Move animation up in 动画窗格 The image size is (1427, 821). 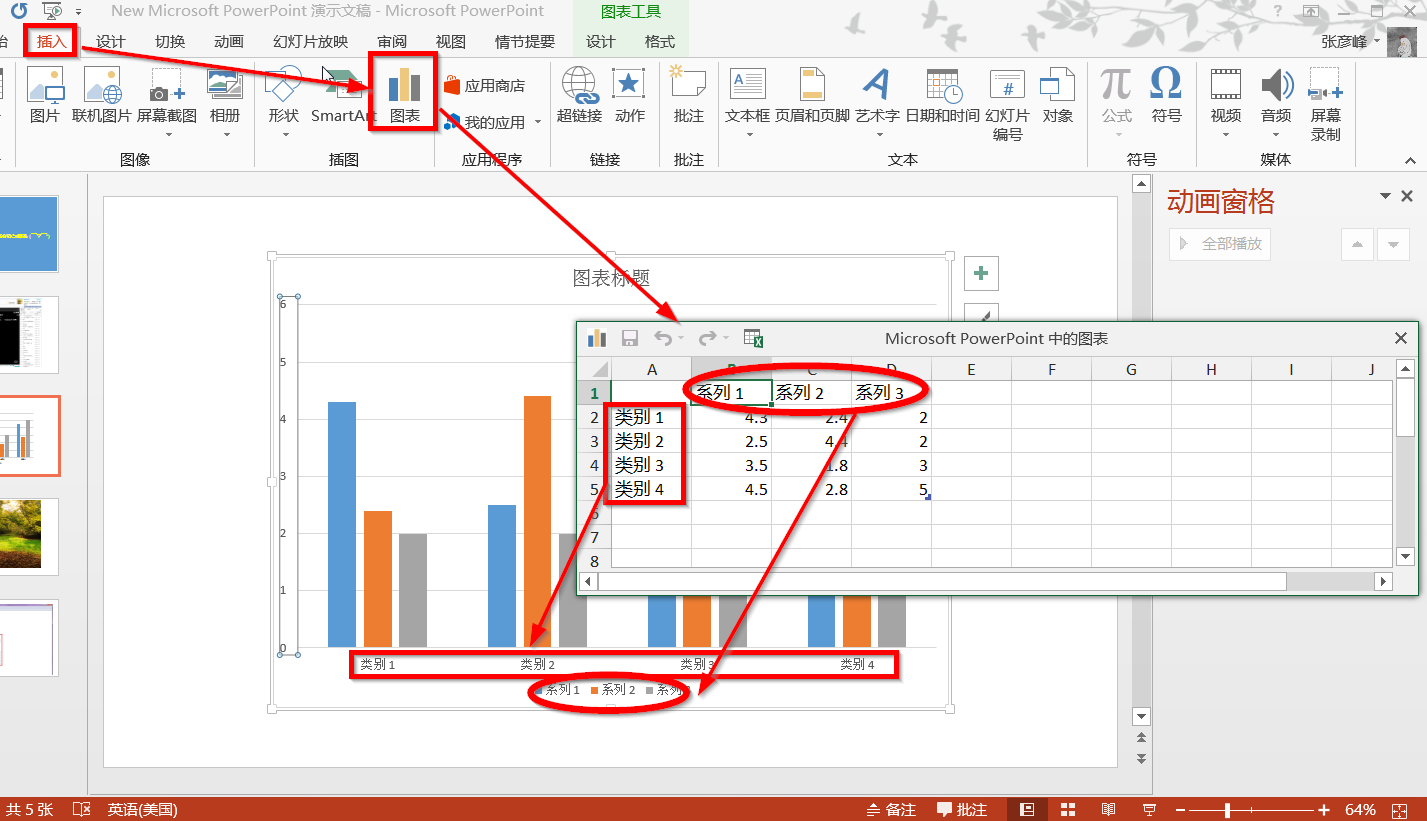1356,244
